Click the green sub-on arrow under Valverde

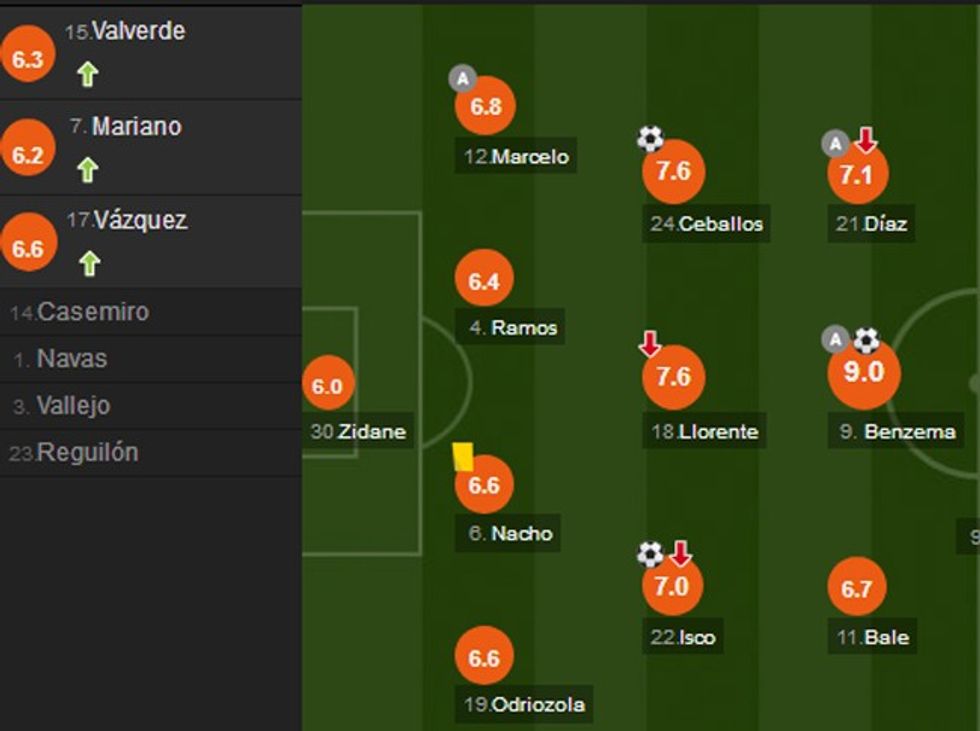point(88,74)
